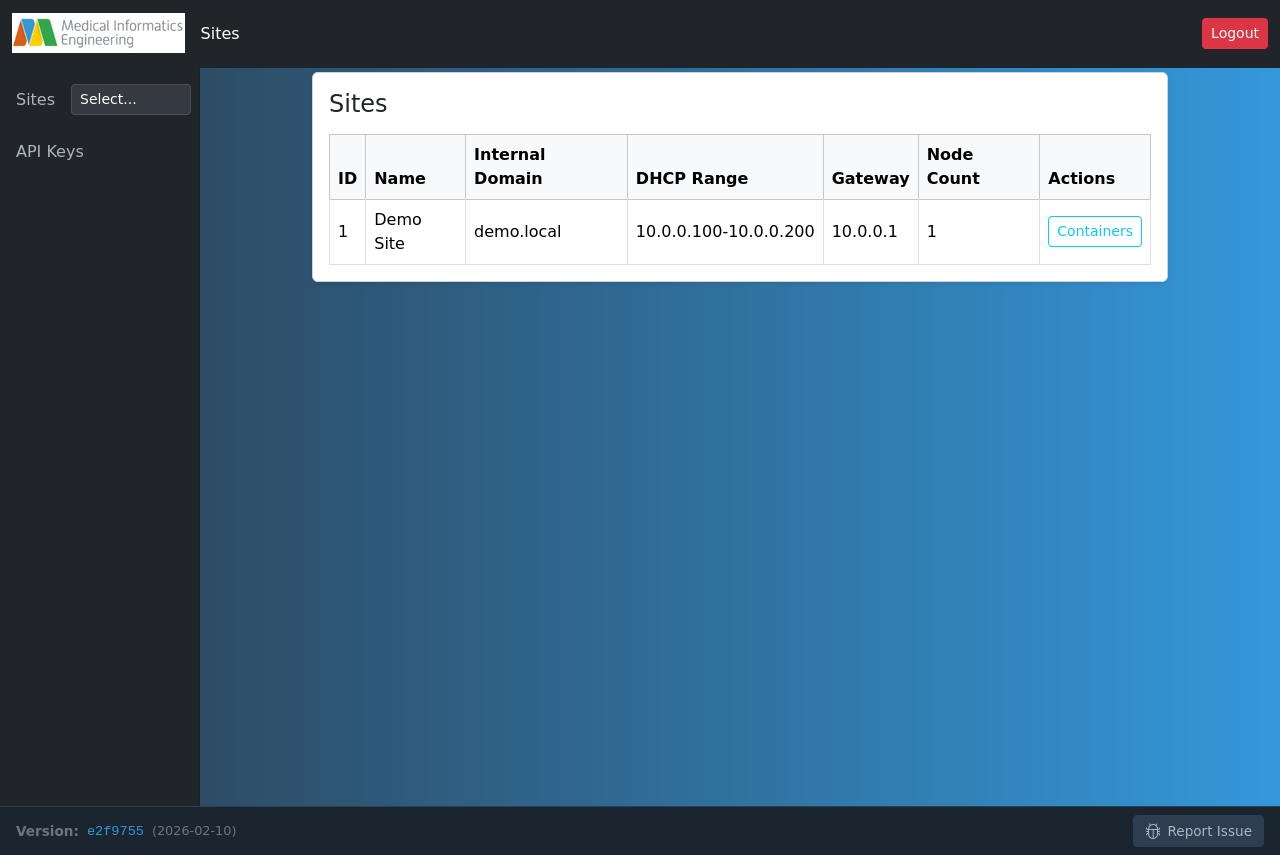Screen dimensions: 1280x855
Task: Open the API Keys page
Action: [49, 151]
